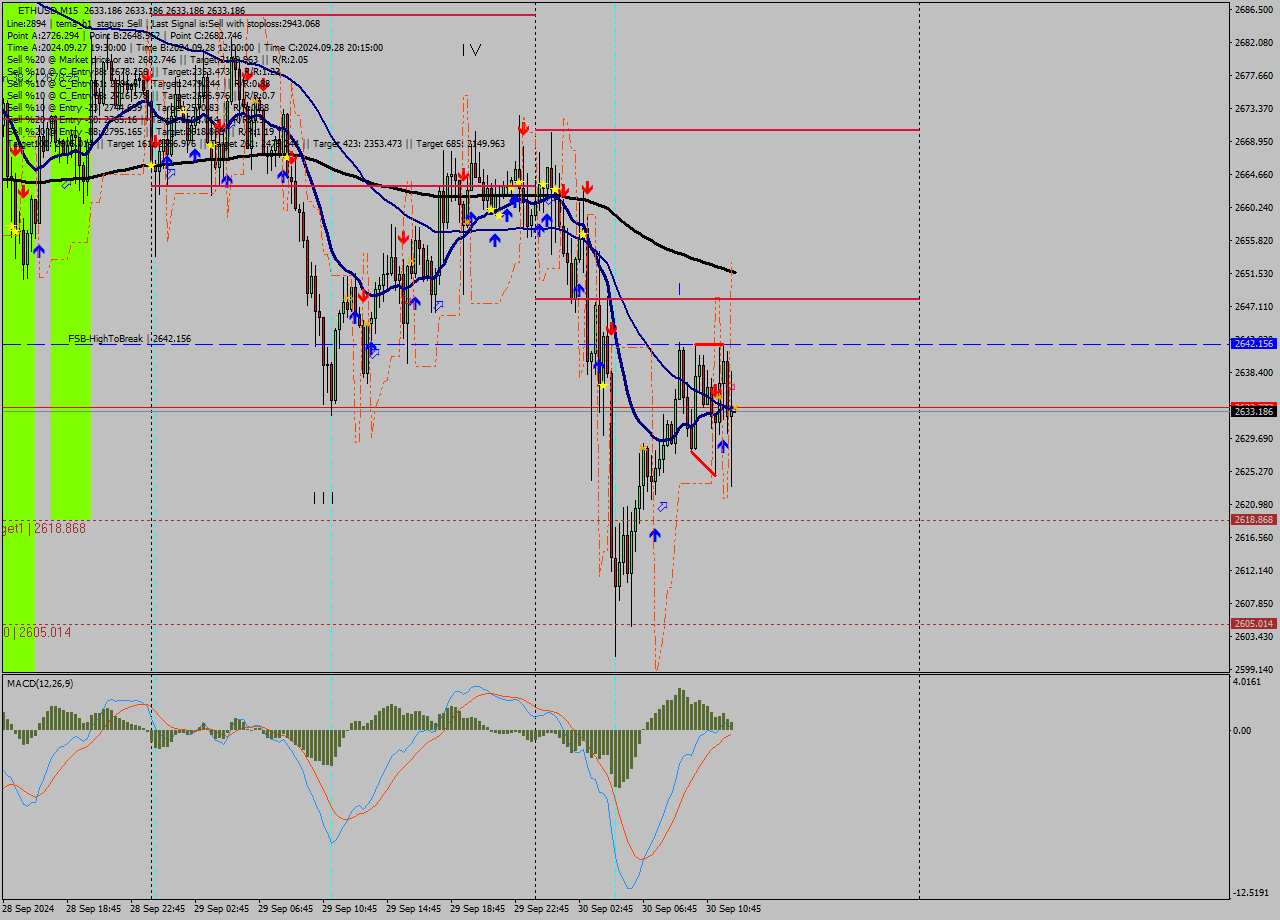Select the blue 2642.156 price tag on axis

[x=1253, y=343]
